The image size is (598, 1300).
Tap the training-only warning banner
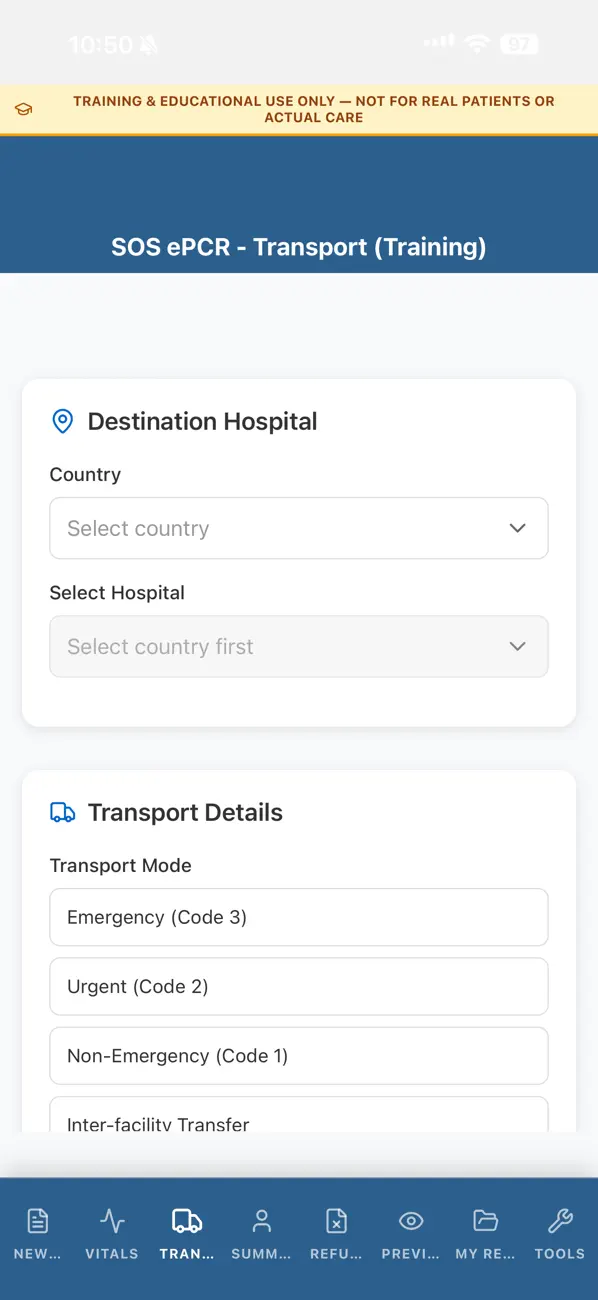click(298, 109)
